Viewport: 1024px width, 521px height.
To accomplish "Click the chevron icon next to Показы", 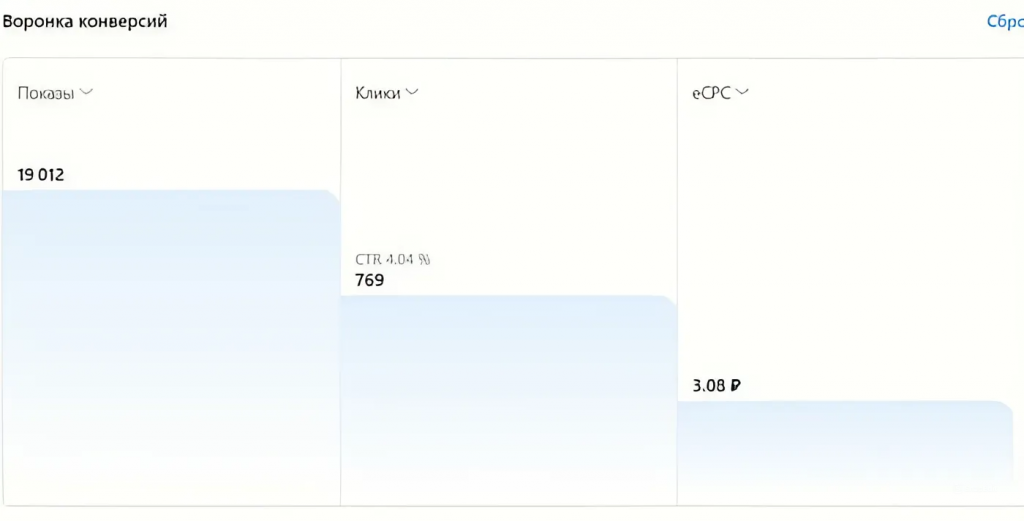I will (x=86, y=92).
